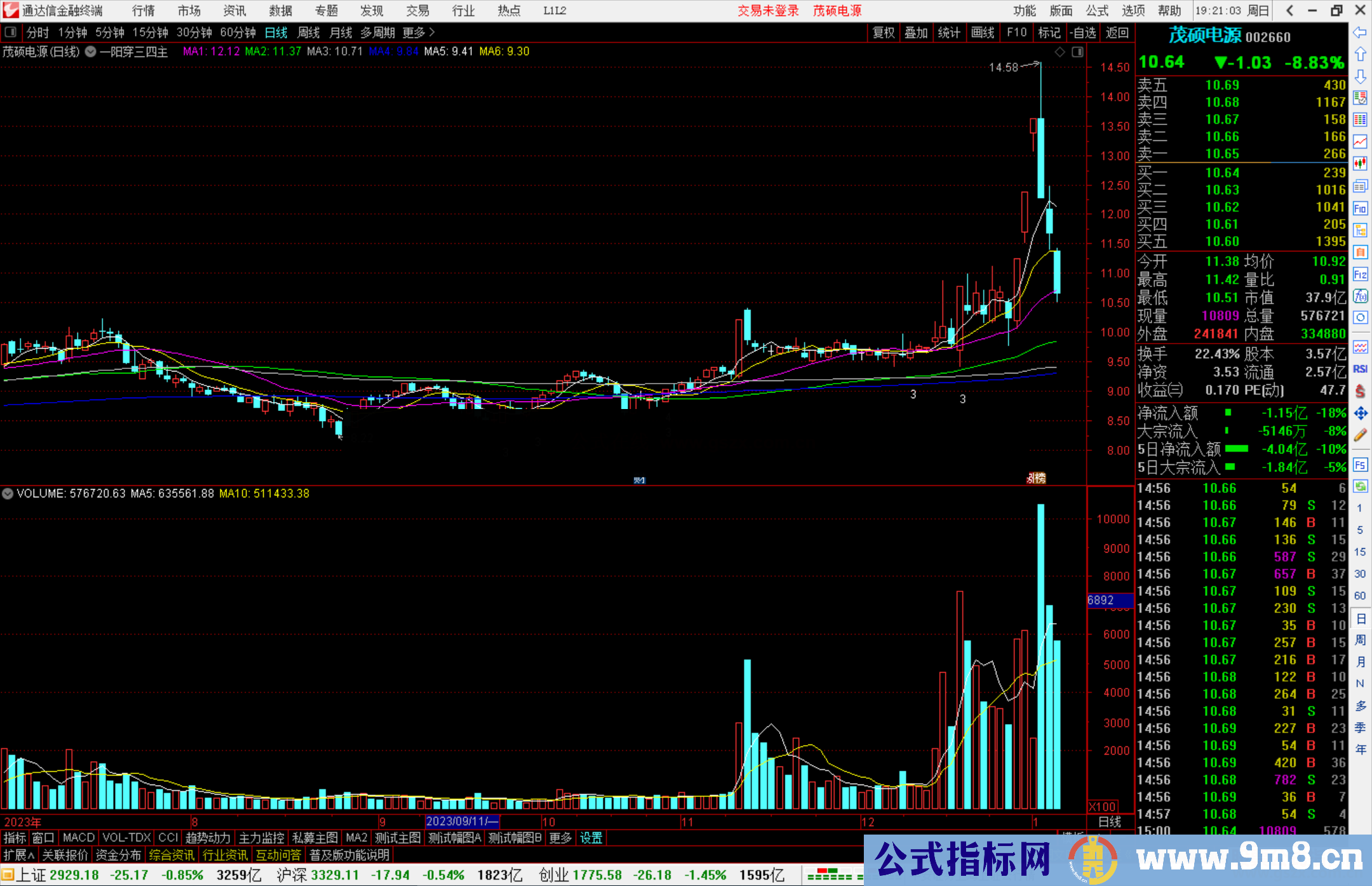1372x886 pixels.
Task: Click the 2023/09/11 date marker on timeline
Action: [462, 821]
